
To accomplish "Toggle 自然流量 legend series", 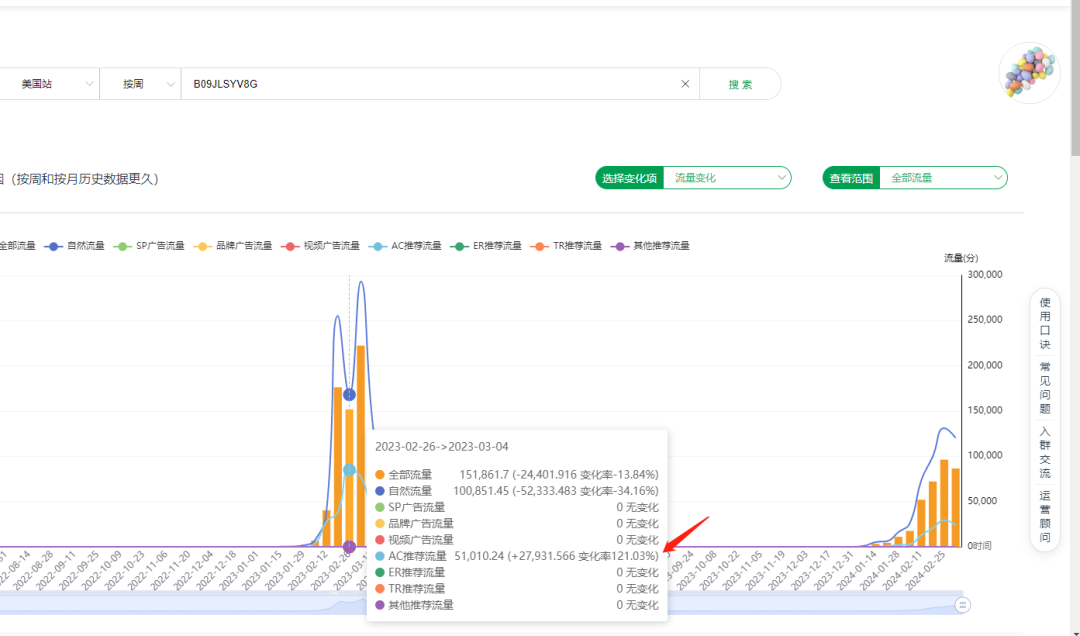I will 74,246.
